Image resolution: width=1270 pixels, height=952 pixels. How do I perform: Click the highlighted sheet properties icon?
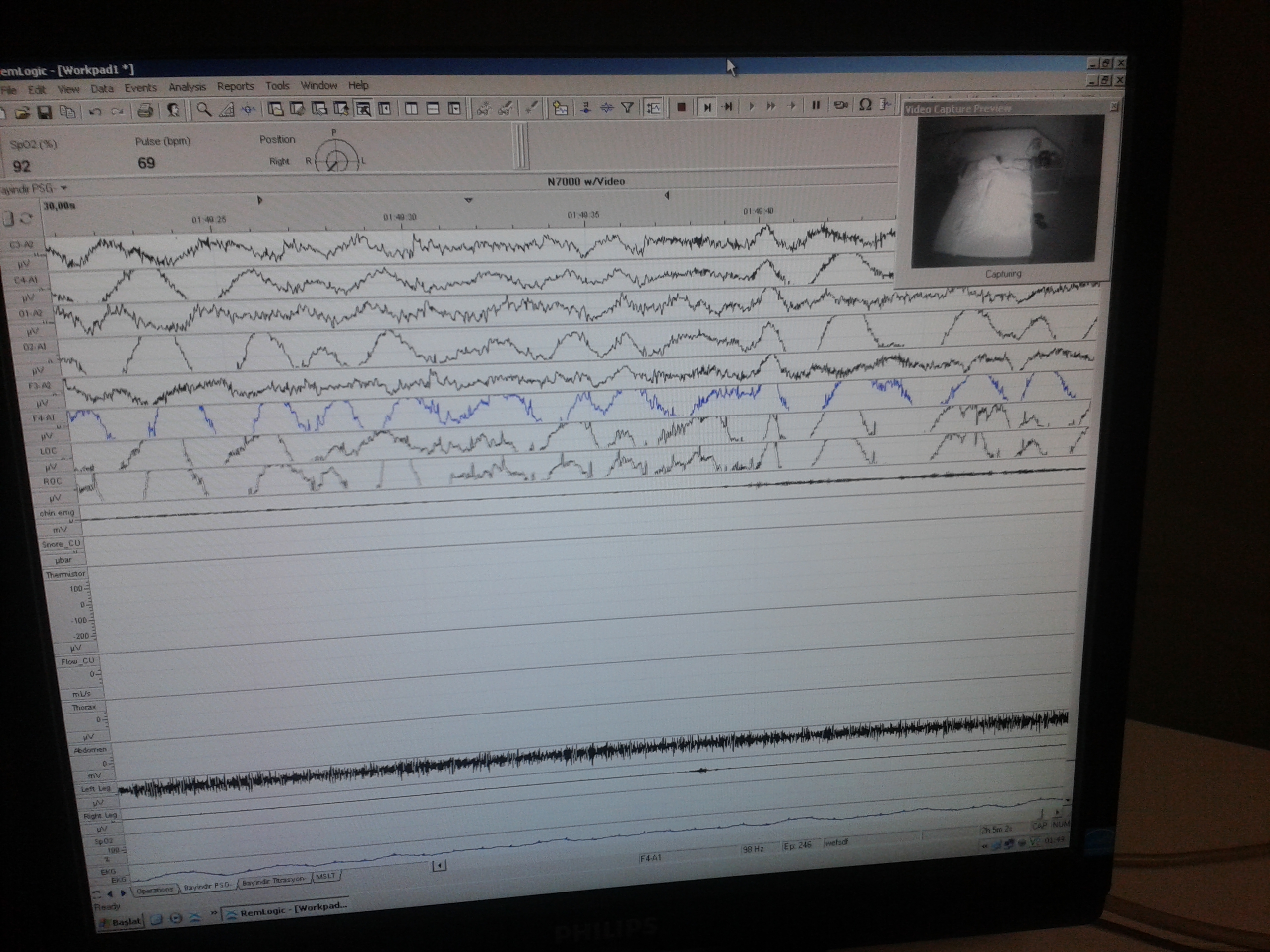pos(363,108)
